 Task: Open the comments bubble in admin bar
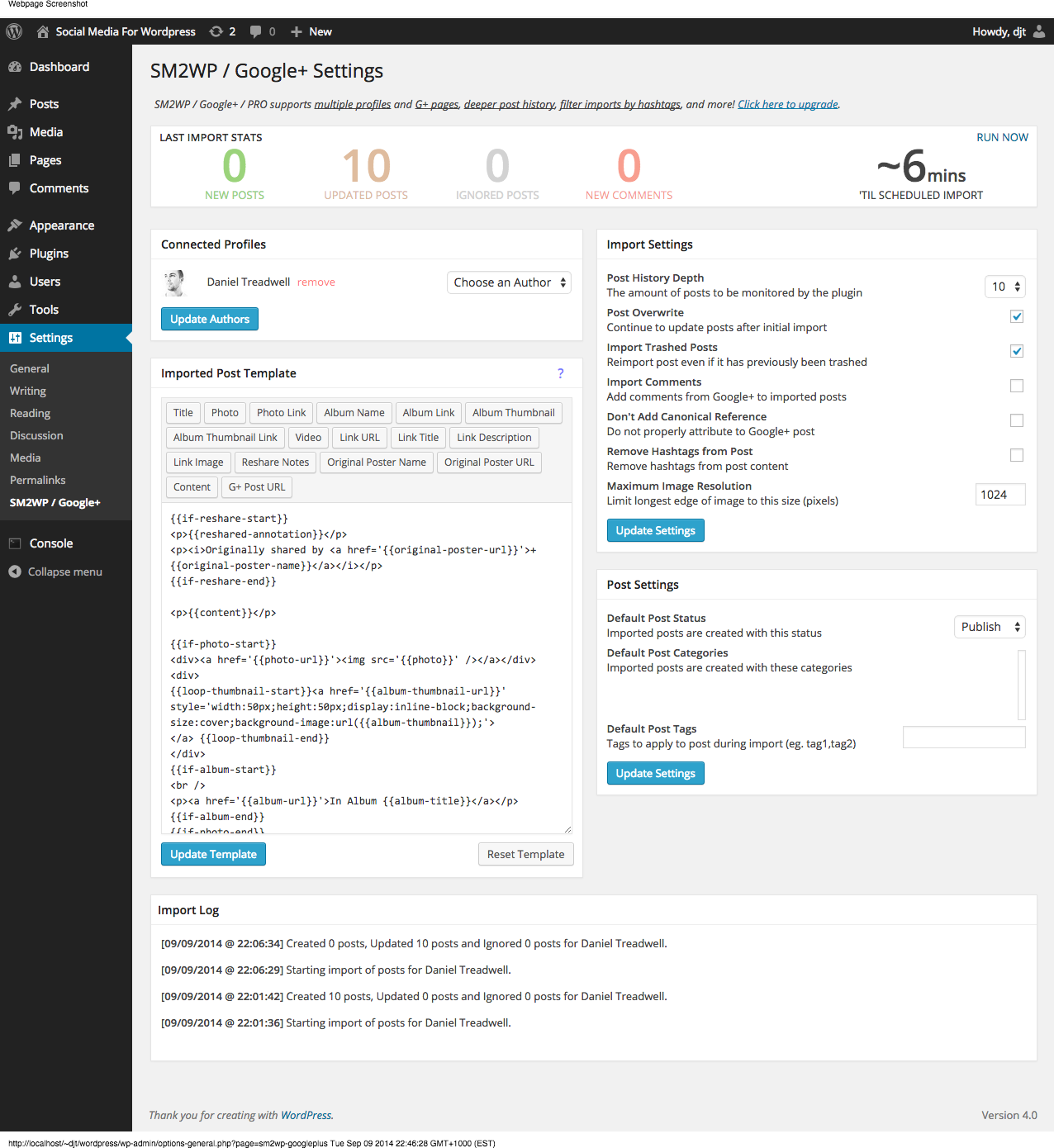point(256,31)
